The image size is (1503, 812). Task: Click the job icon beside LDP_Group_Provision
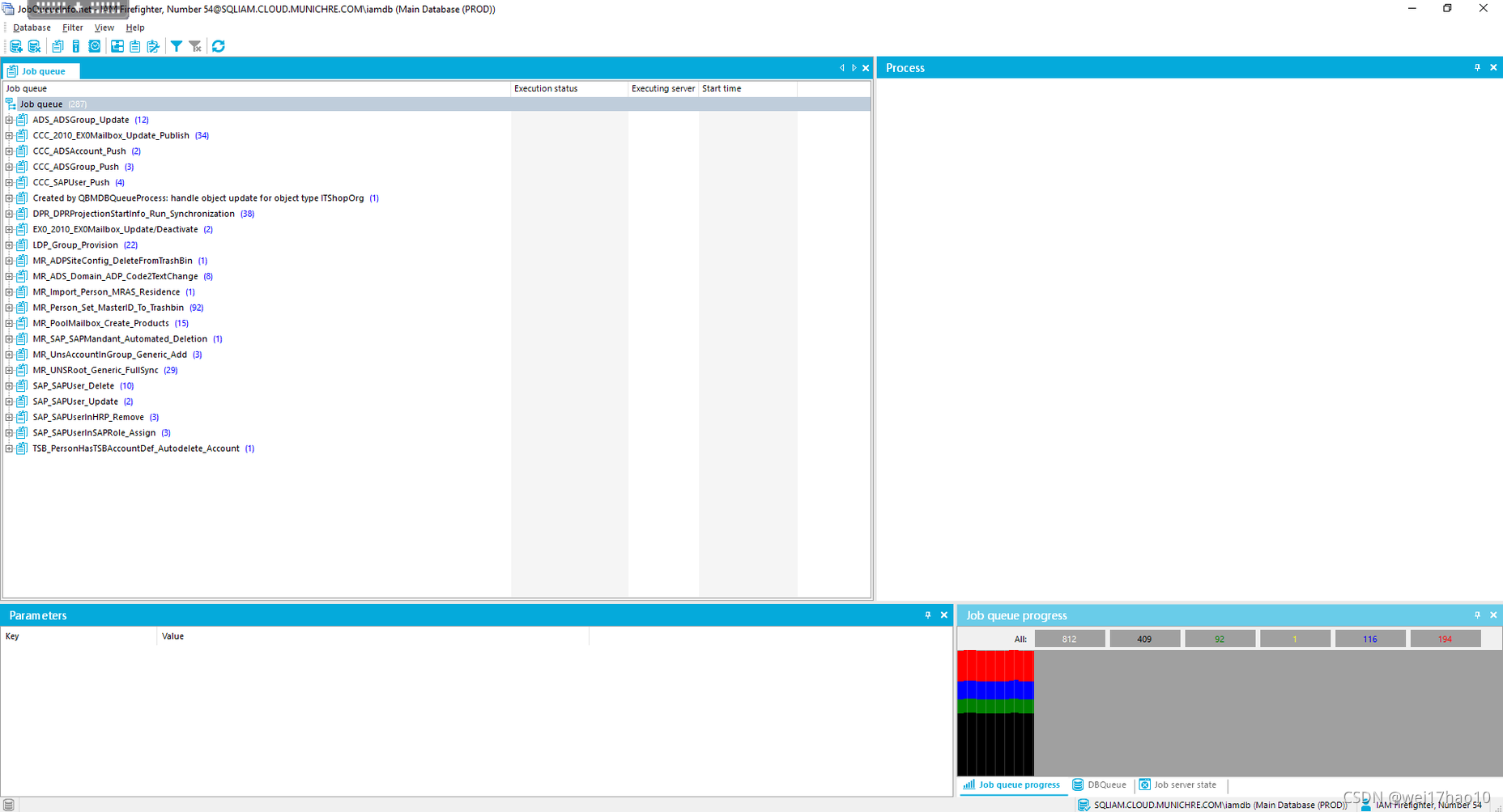click(22, 244)
